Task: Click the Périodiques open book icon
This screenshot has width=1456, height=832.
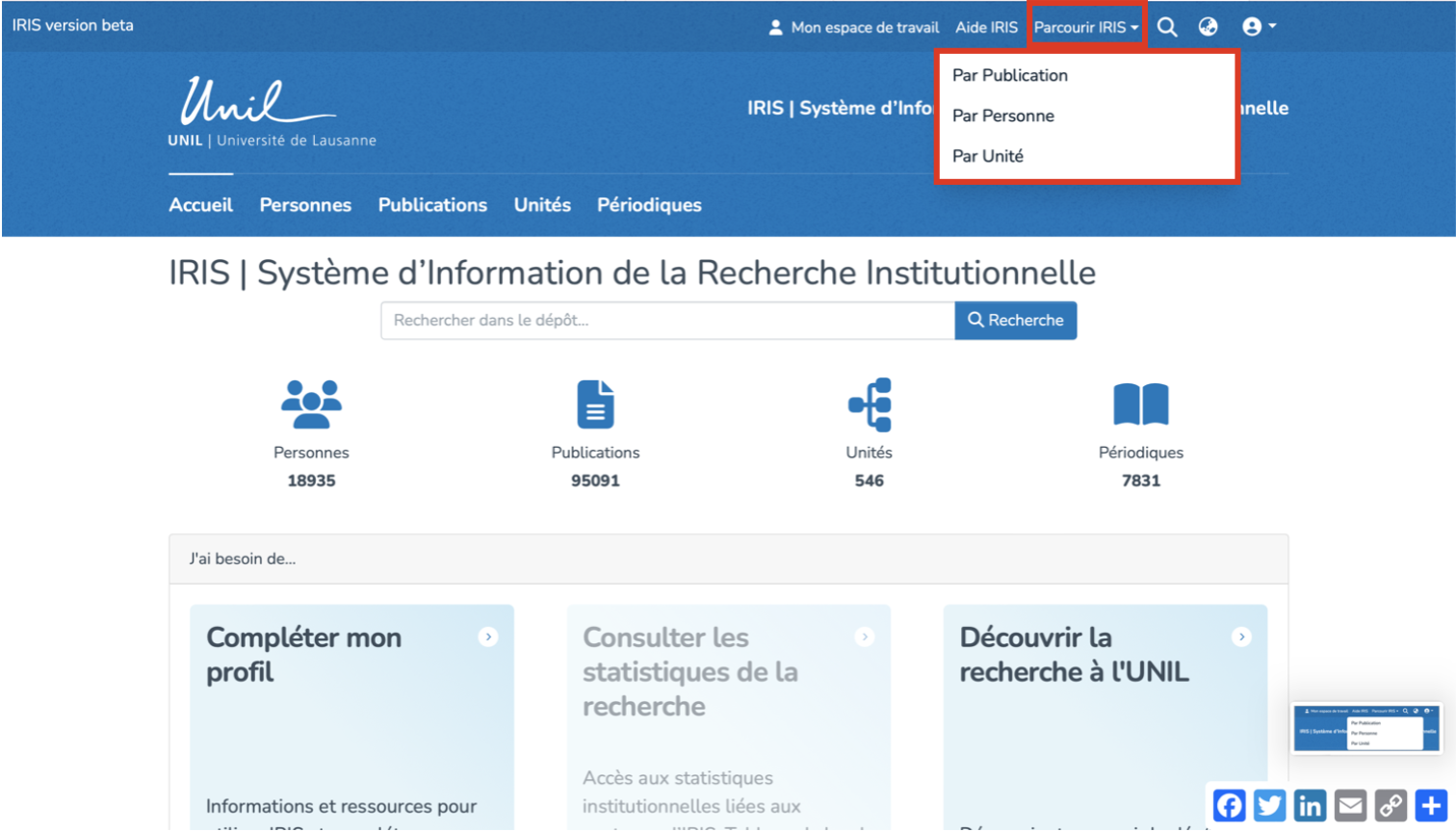Action: (x=1140, y=404)
